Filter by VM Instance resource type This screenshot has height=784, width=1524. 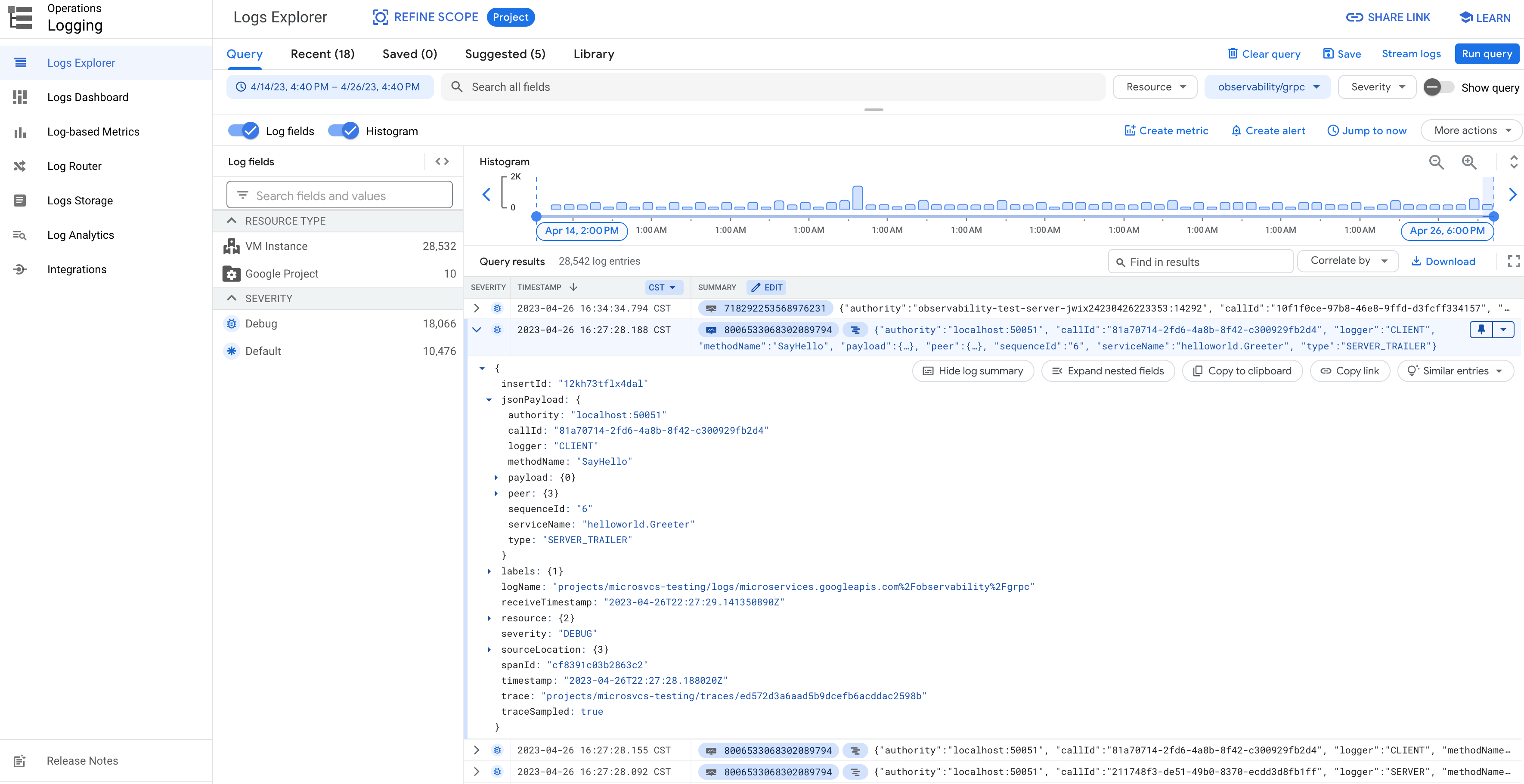pyautogui.click(x=338, y=246)
